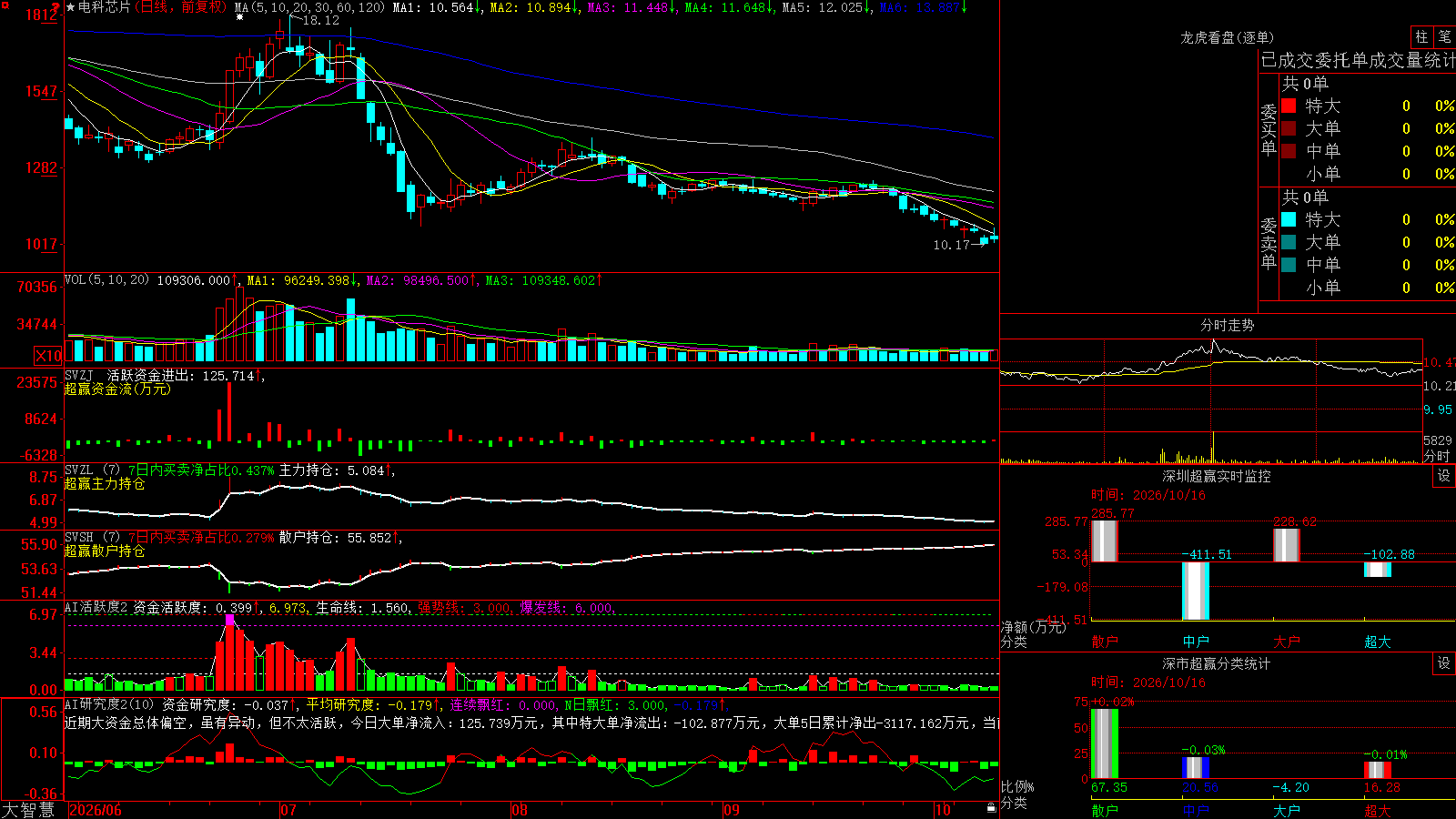
Task: Click the 分时走势 panel title
Action: 1228,326
